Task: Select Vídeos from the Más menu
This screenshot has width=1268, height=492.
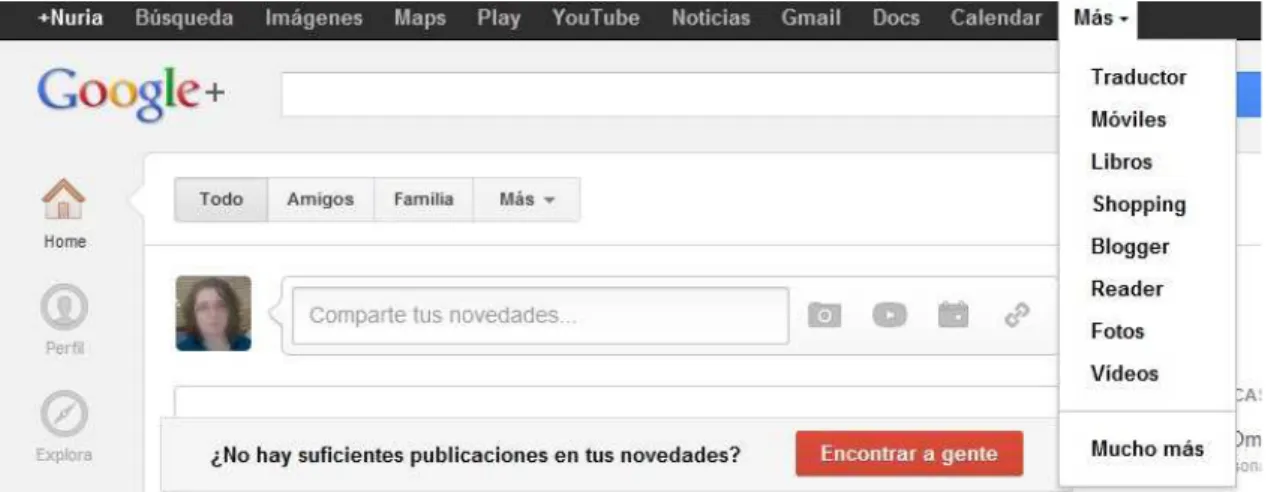Action: pos(1124,373)
